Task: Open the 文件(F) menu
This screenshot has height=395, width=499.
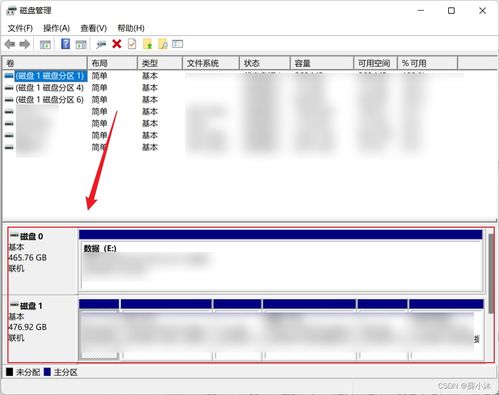Action: point(20,28)
